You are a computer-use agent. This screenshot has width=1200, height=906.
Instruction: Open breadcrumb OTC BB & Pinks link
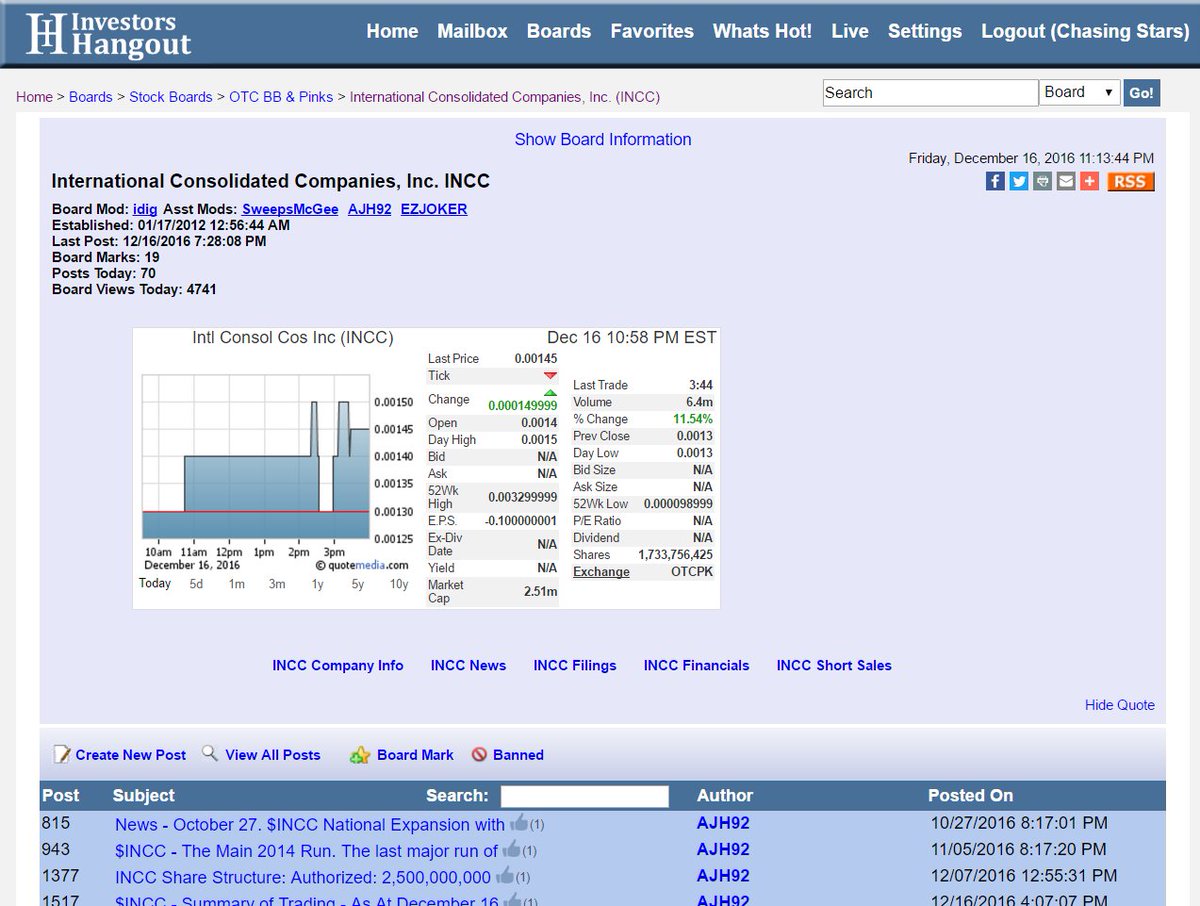[281, 97]
